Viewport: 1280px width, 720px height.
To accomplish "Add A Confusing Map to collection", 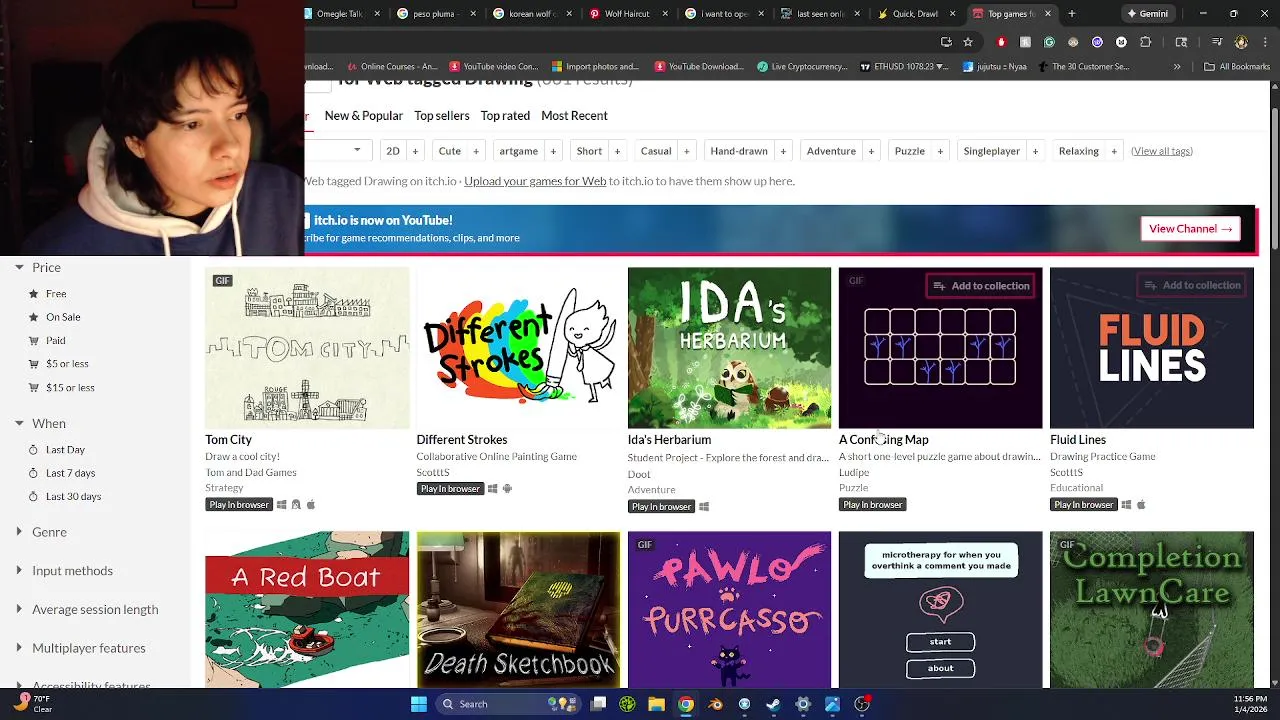I will [981, 286].
